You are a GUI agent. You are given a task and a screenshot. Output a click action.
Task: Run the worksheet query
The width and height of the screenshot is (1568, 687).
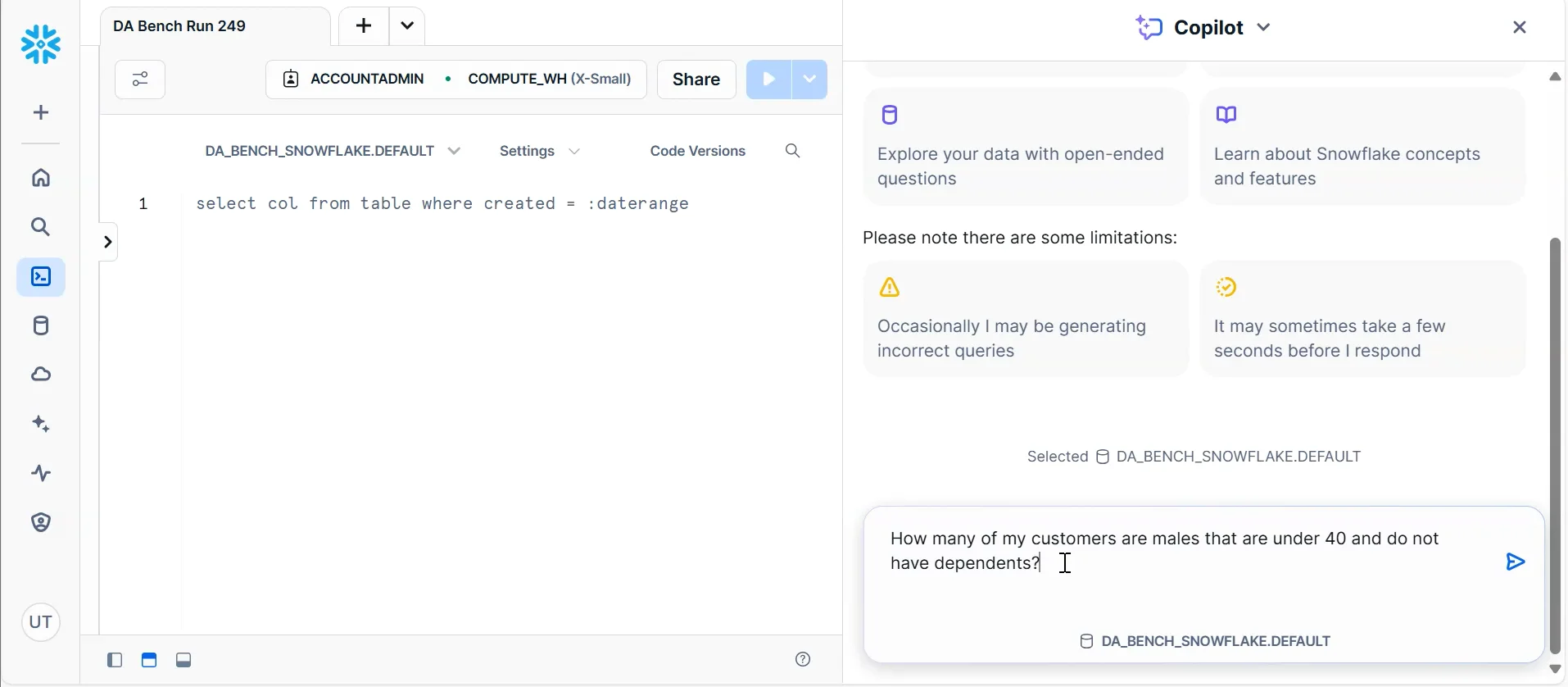pos(768,80)
